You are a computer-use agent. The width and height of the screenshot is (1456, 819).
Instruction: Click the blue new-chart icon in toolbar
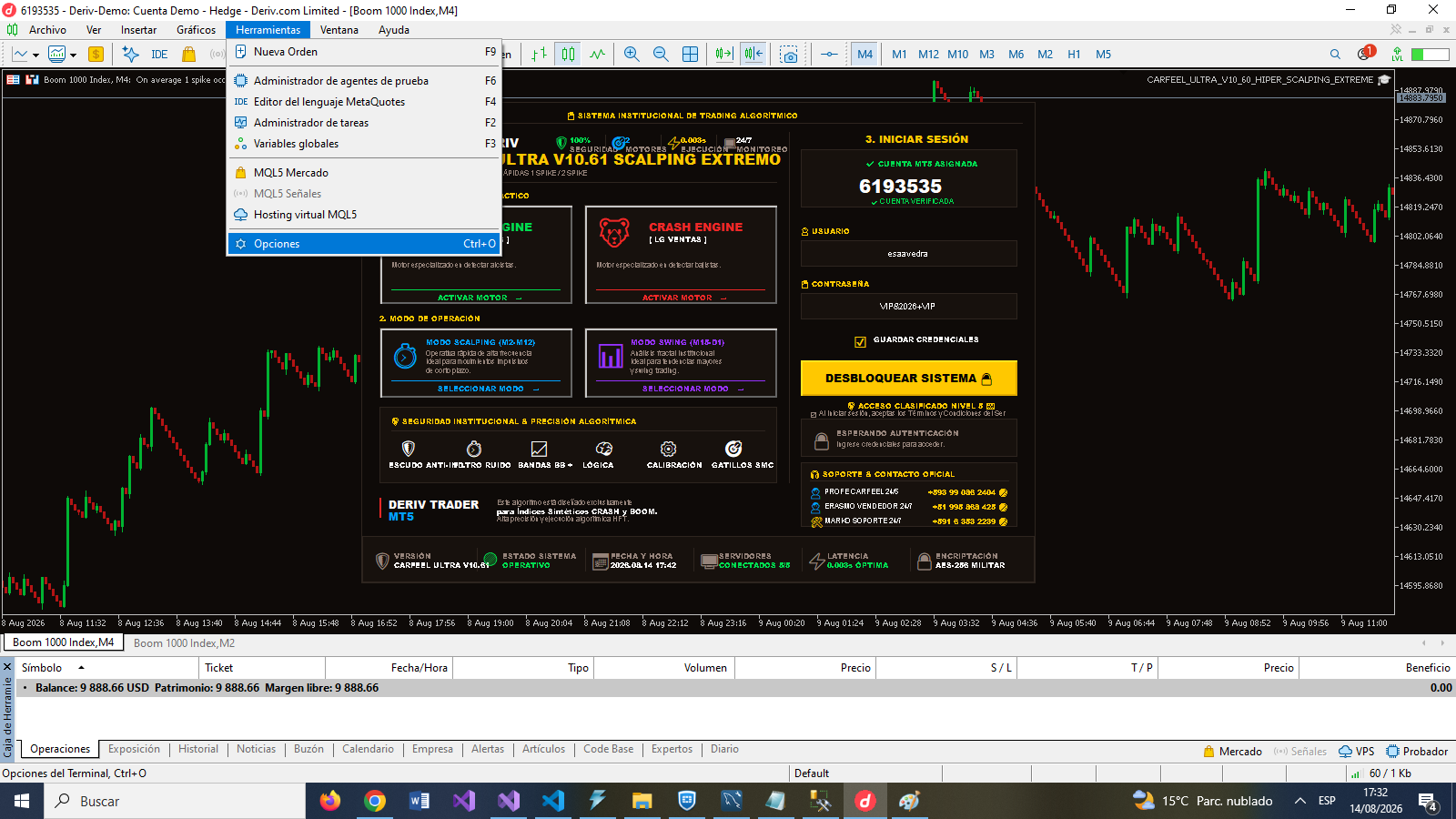19,55
